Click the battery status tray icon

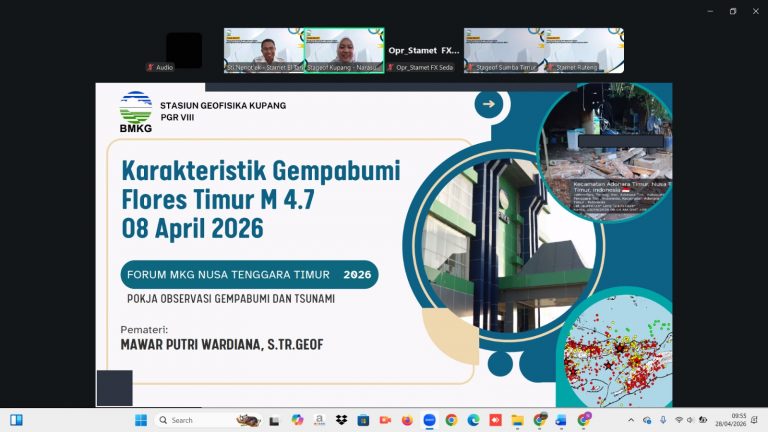[703, 420]
